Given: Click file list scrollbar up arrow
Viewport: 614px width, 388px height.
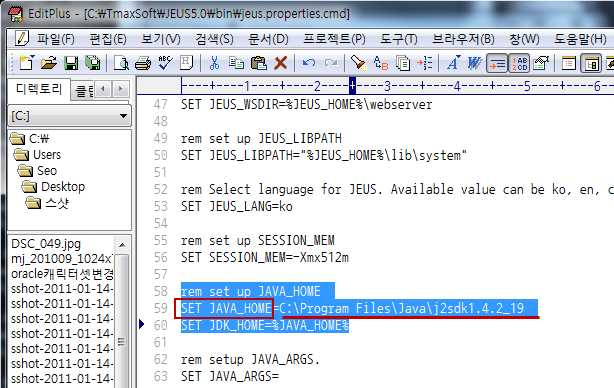Looking at the screenshot, I should [122, 245].
